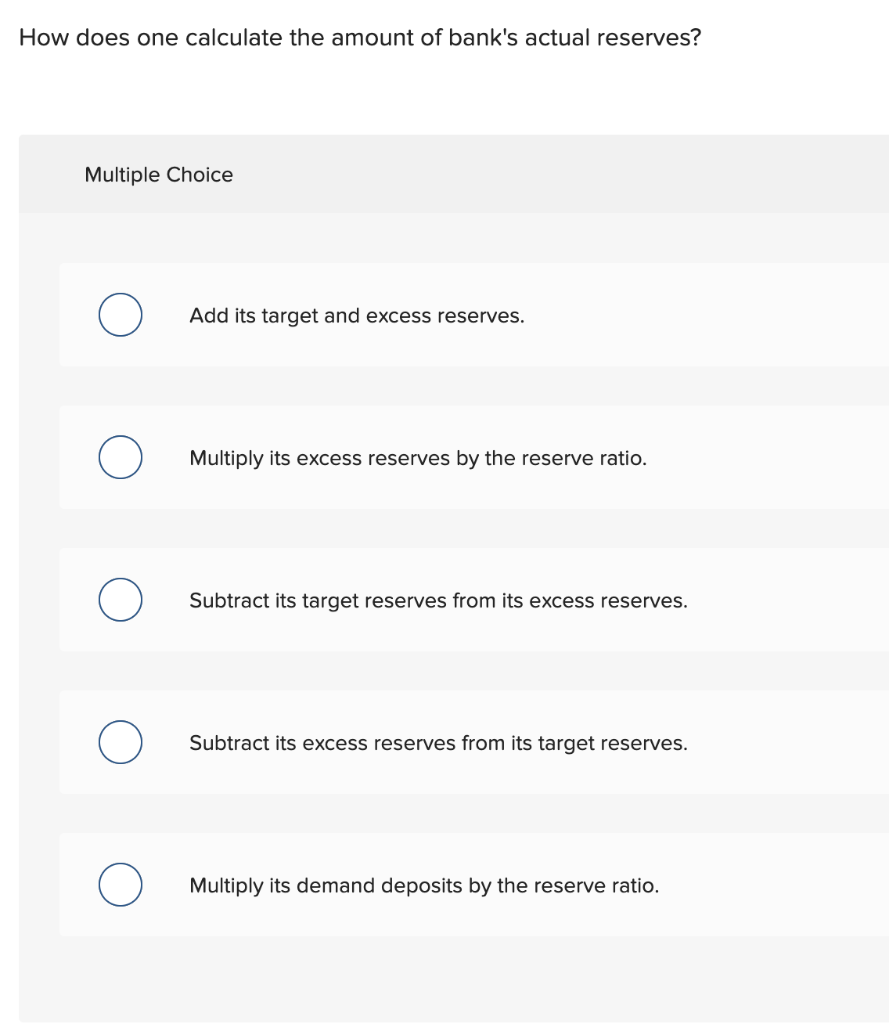Select the radio button for 'Add its target and excess reserves'
Image resolution: width=889 pixels, height=1024 pixels.
click(x=120, y=314)
